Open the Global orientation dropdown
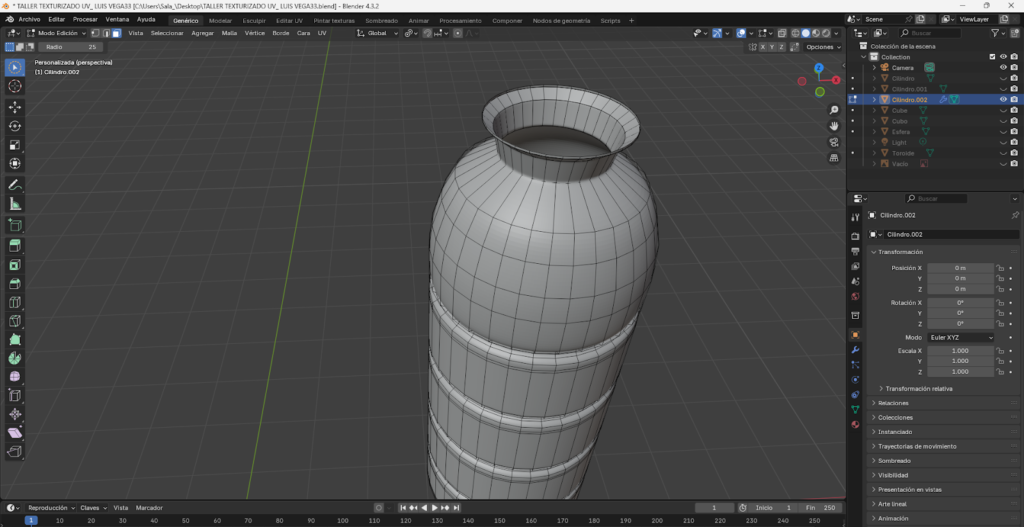The image size is (1024, 527). [377, 33]
